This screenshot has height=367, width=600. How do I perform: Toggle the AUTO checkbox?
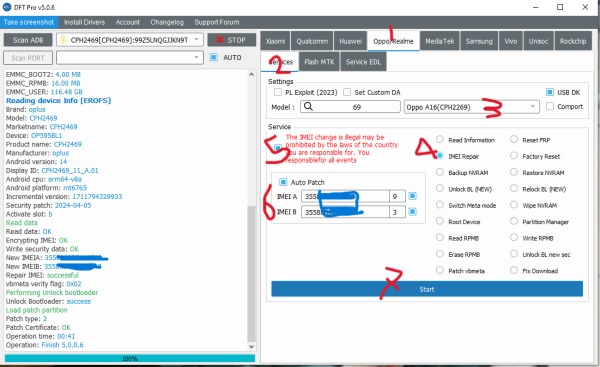(214, 57)
